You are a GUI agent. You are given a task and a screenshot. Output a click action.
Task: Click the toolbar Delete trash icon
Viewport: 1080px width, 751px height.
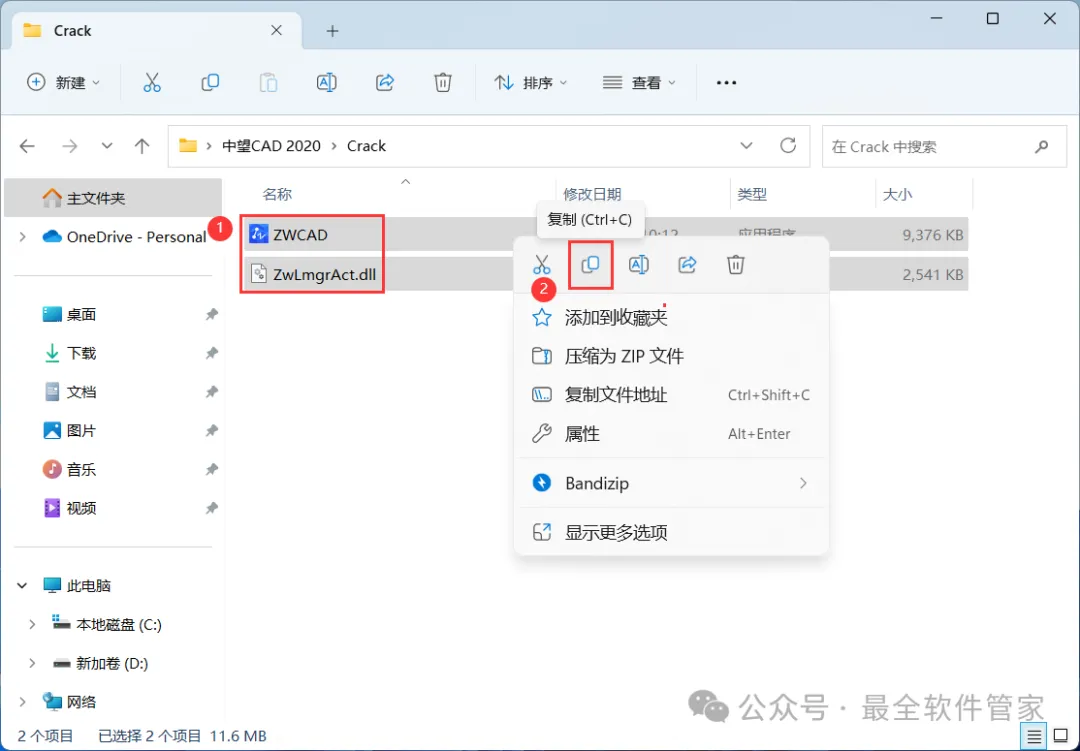tap(443, 83)
